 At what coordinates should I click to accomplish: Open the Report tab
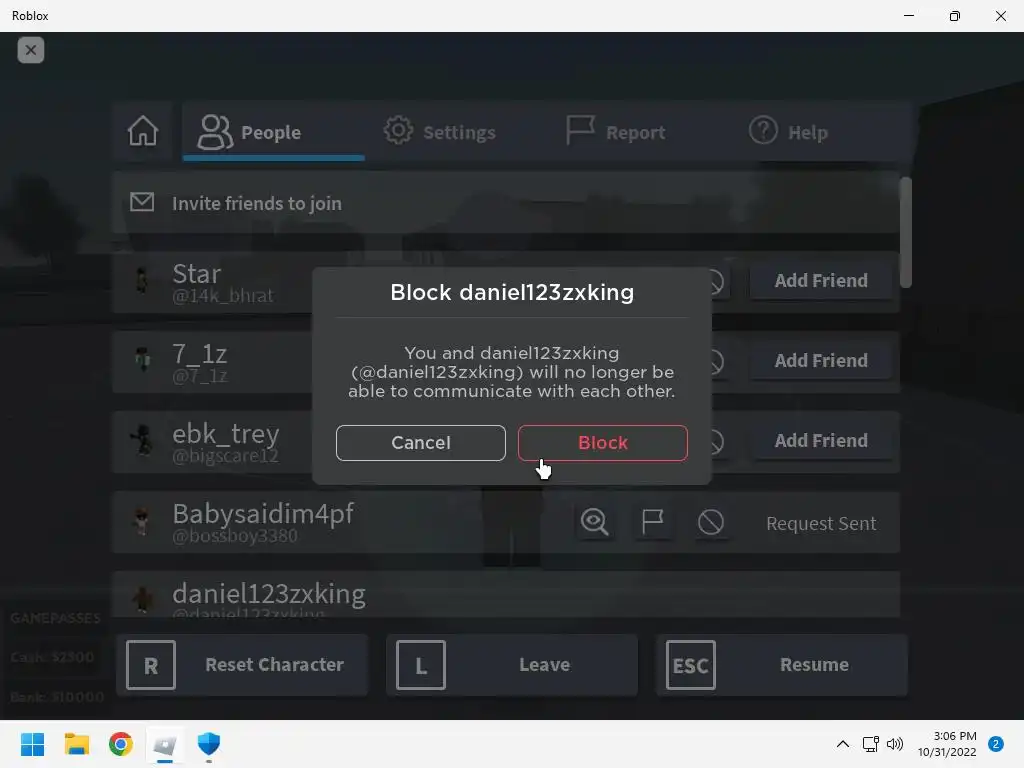pyautogui.click(x=616, y=132)
